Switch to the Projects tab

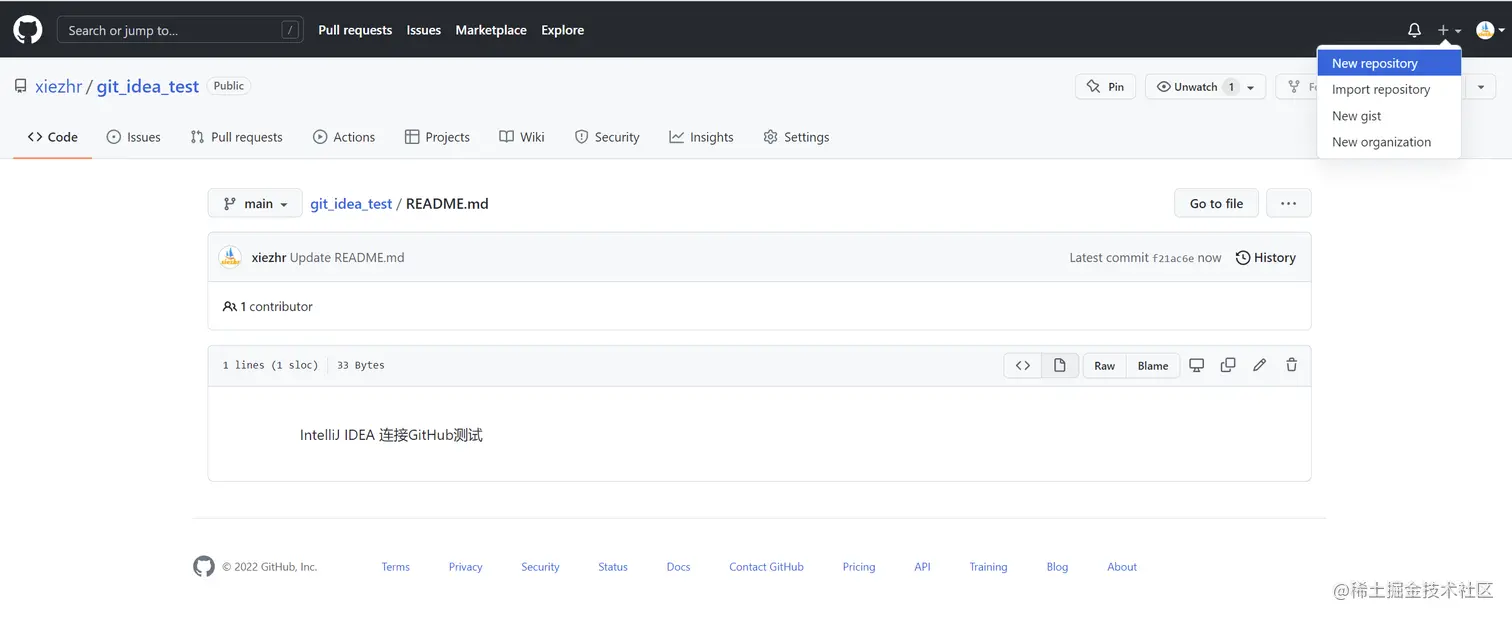point(437,137)
